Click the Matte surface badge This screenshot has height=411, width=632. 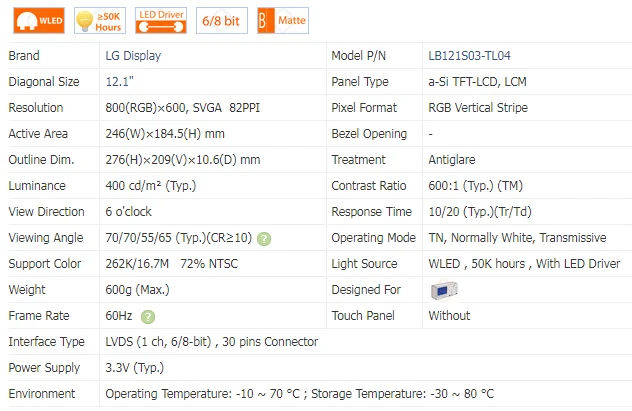(283, 21)
